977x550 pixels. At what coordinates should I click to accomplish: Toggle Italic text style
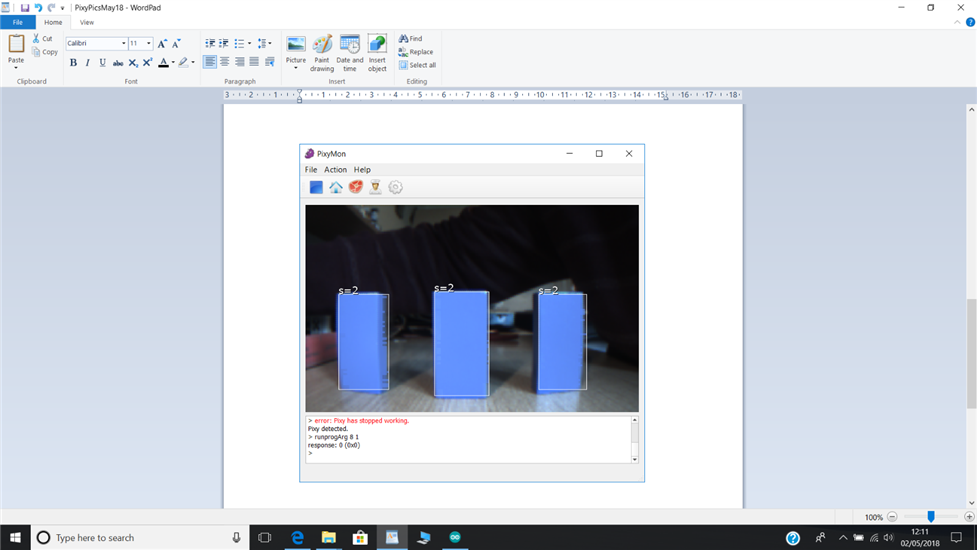(87, 62)
